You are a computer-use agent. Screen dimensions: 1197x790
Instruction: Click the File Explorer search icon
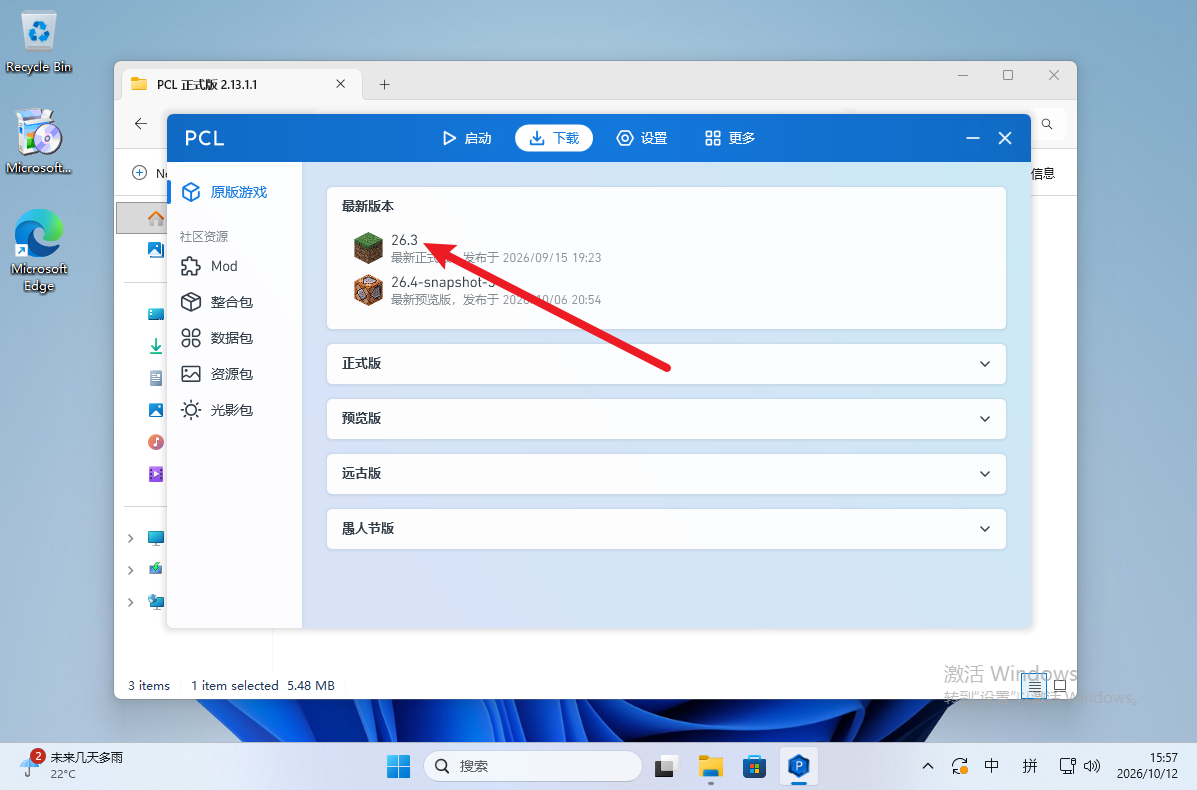(x=1047, y=124)
